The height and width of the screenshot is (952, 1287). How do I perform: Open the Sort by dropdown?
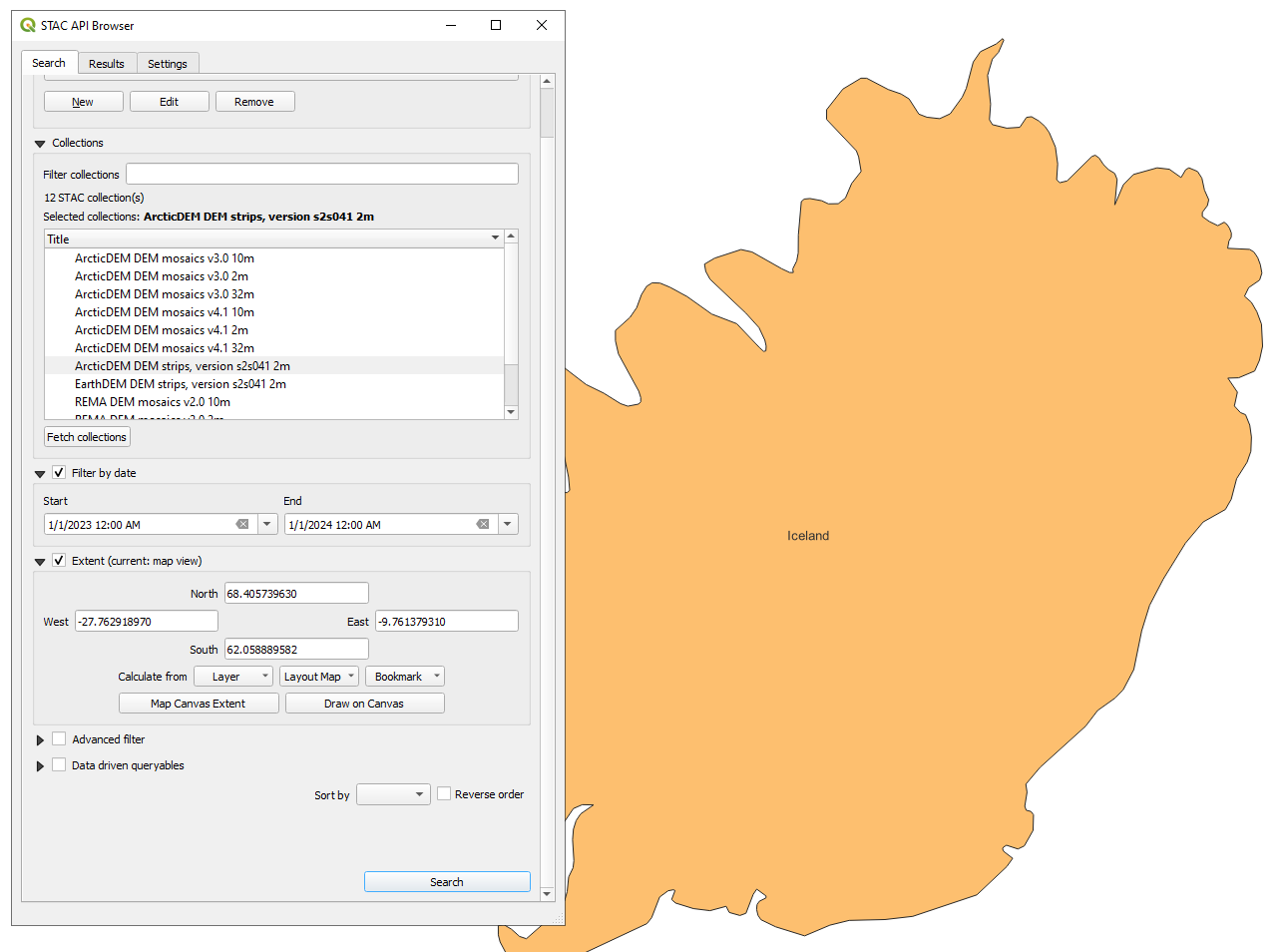[x=393, y=794]
